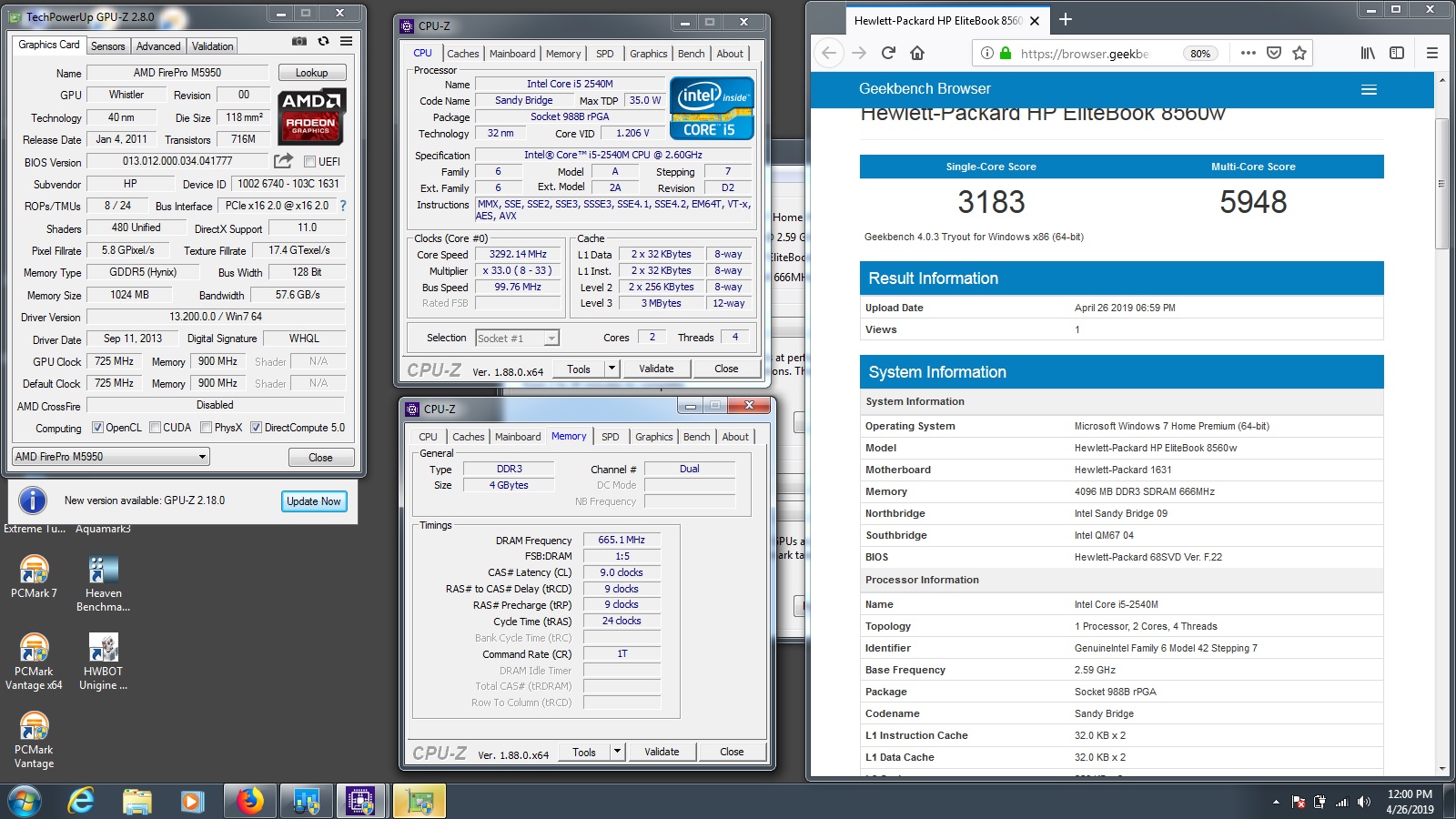Expand Tools dropdown arrow in upper CPU-Z
The image size is (1456, 819).
point(612,369)
